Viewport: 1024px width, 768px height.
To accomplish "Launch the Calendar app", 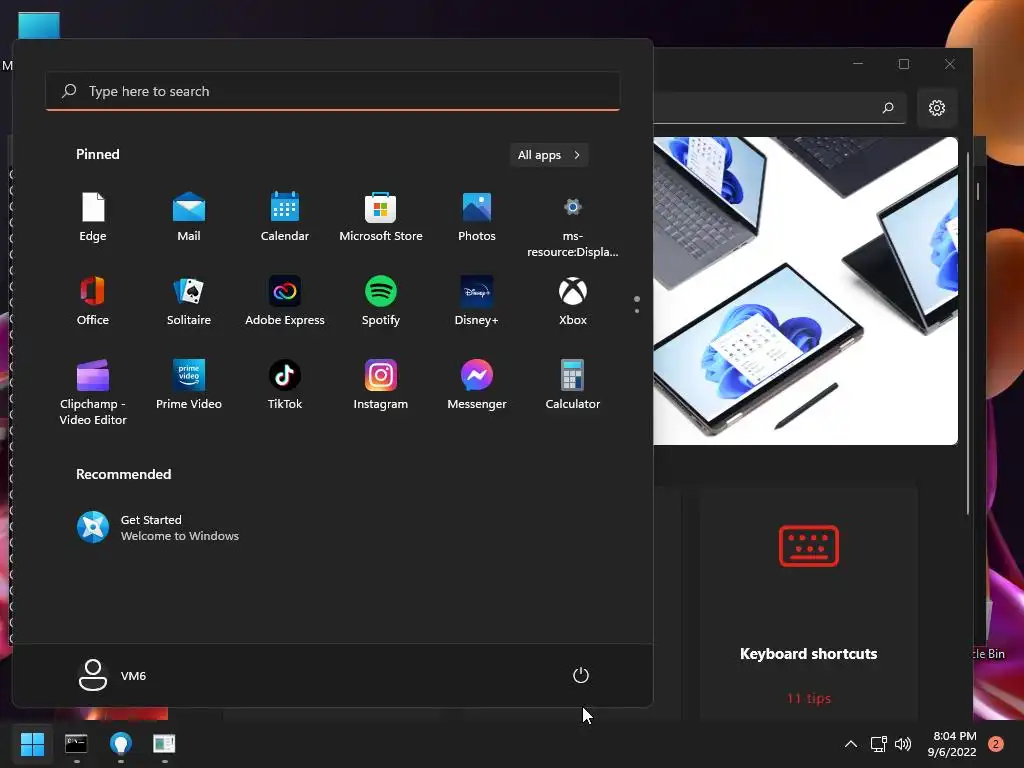I will click(285, 217).
